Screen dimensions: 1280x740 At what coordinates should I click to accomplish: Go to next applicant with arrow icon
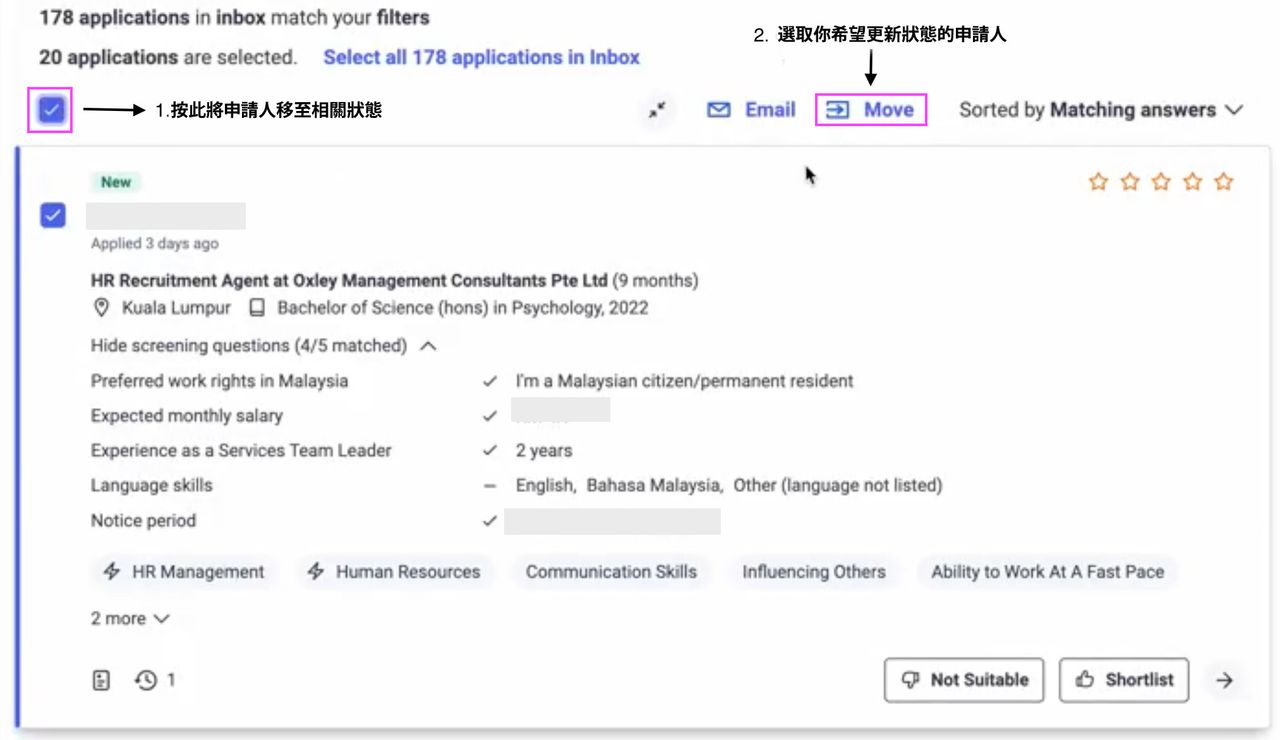point(1224,680)
